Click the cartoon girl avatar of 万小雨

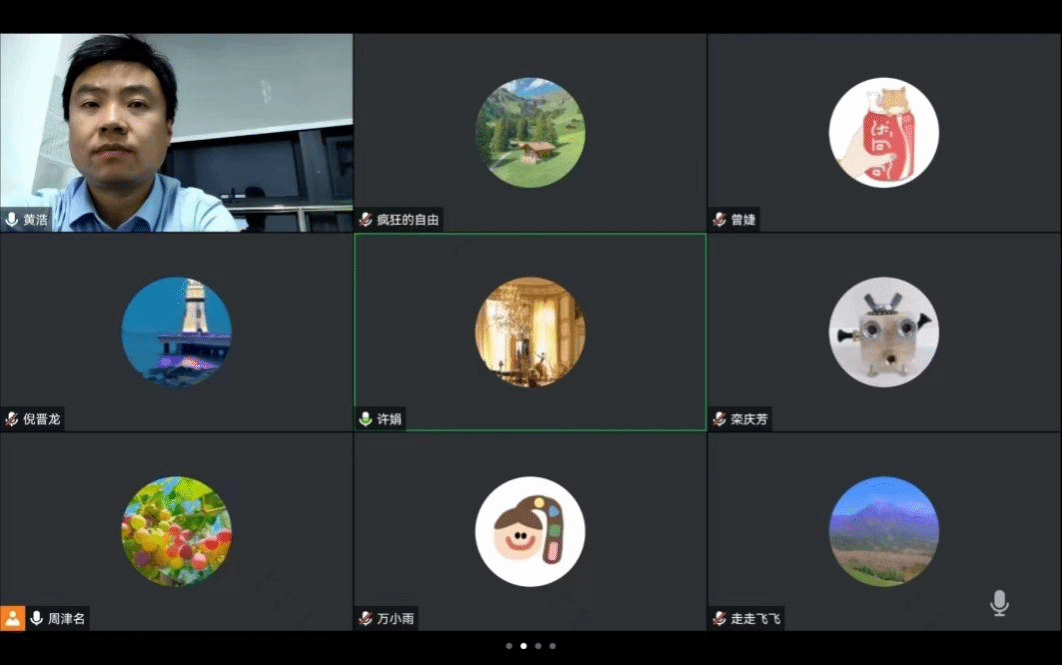pyautogui.click(x=530, y=531)
